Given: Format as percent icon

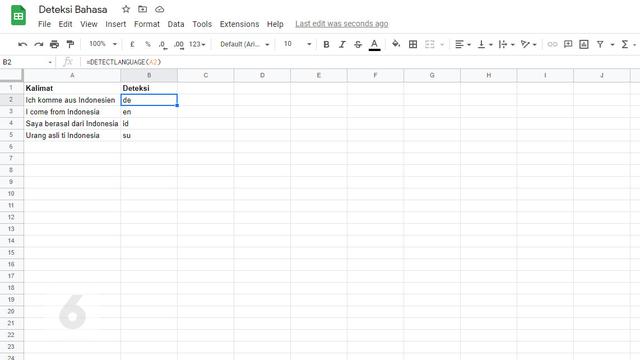Looking at the screenshot, I should coord(148,44).
